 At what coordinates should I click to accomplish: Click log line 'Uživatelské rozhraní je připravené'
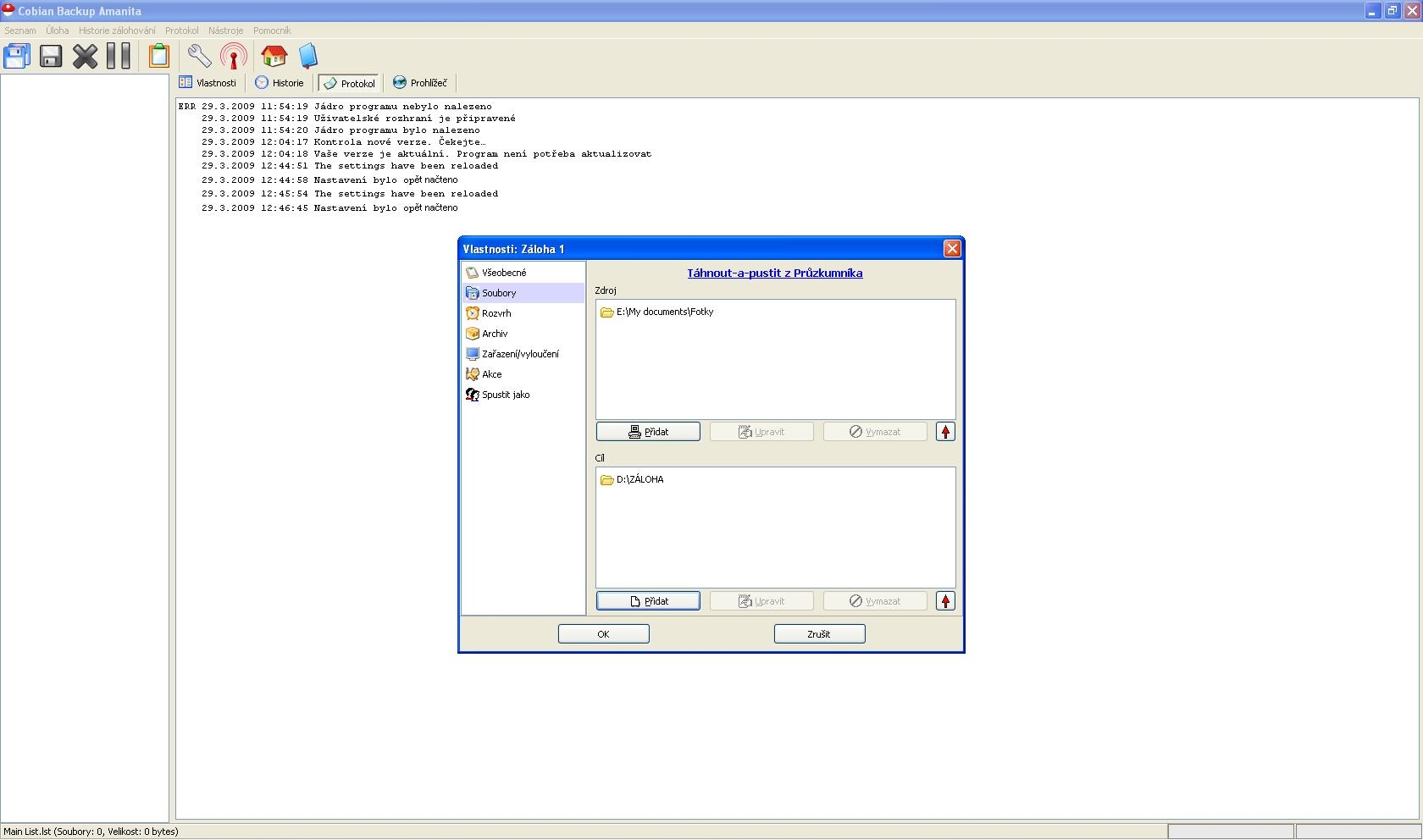[x=358, y=119]
